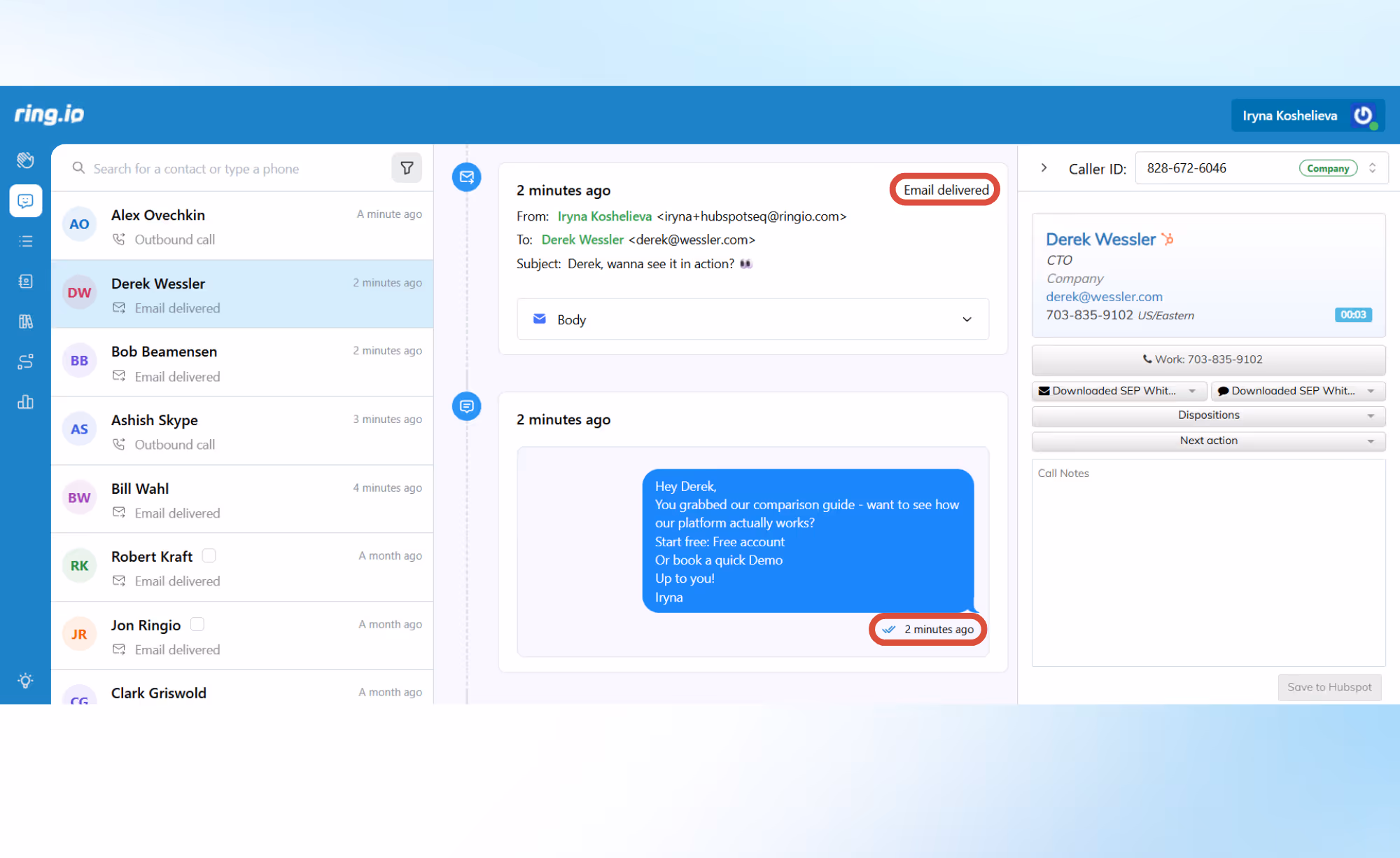The image size is (1400, 858).
Task: Click the AO avatar for Alex Ovechkin
Action: pyautogui.click(x=79, y=224)
